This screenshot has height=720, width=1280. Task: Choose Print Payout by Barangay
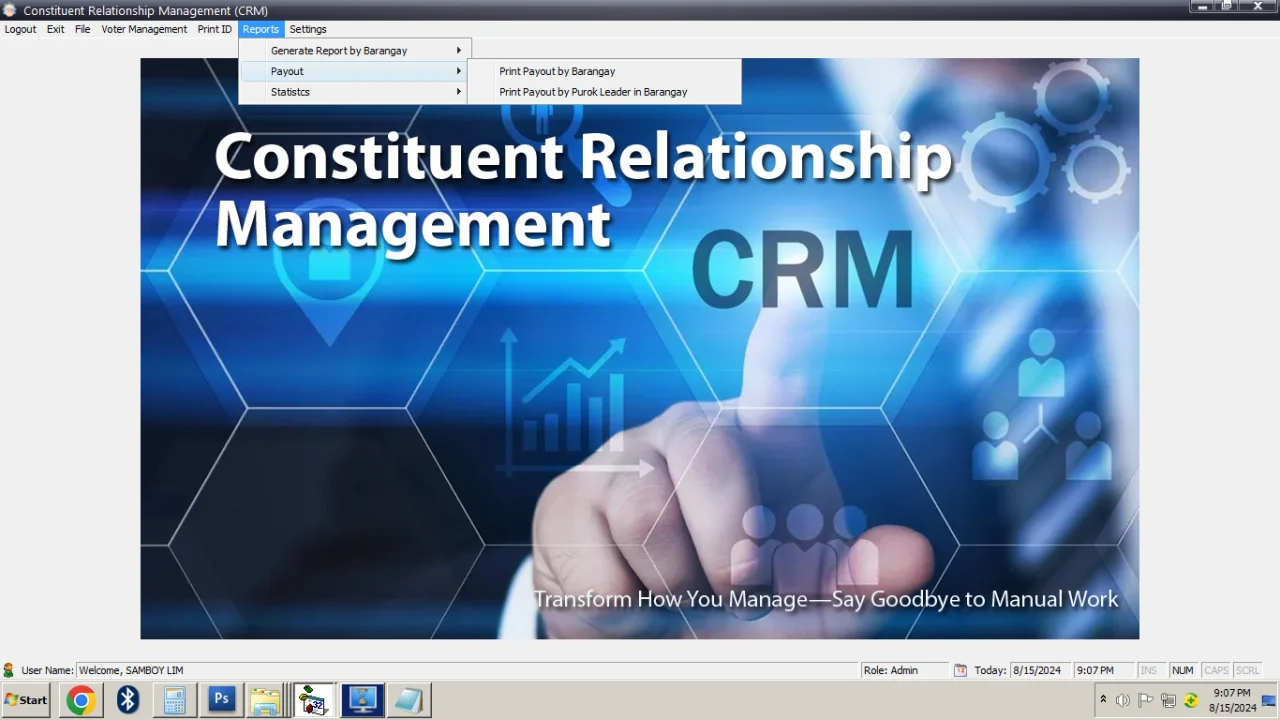coord(604,71)
